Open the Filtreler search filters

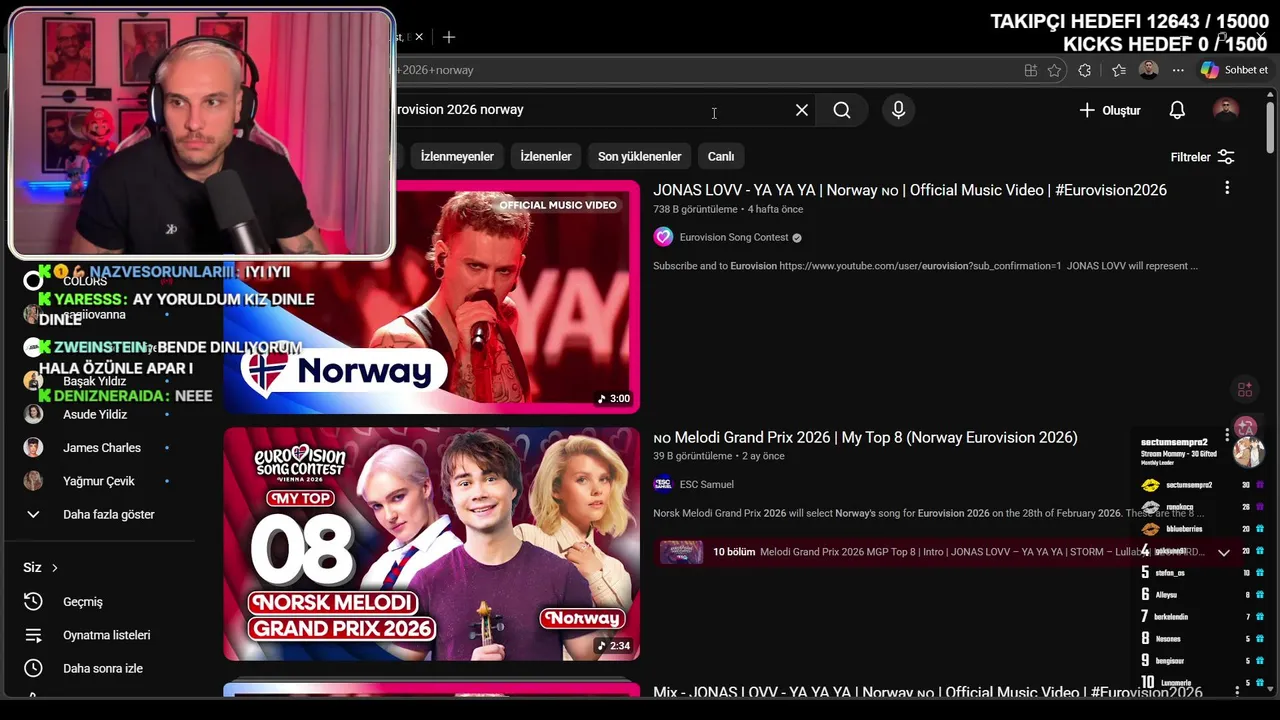[1203, 157]
